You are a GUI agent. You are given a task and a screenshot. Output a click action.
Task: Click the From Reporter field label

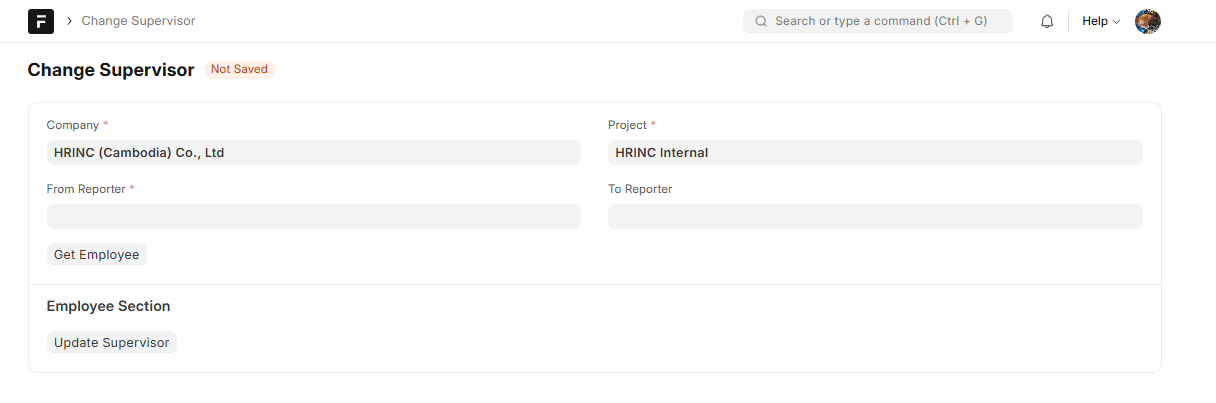(86, 189)
